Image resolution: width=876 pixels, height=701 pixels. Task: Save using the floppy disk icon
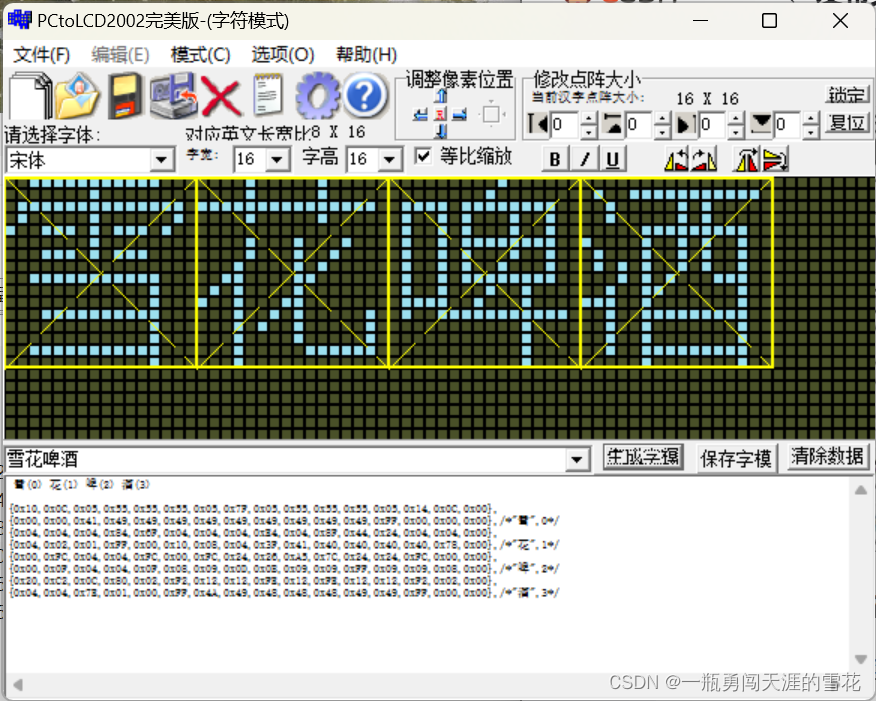pos(125,96)
